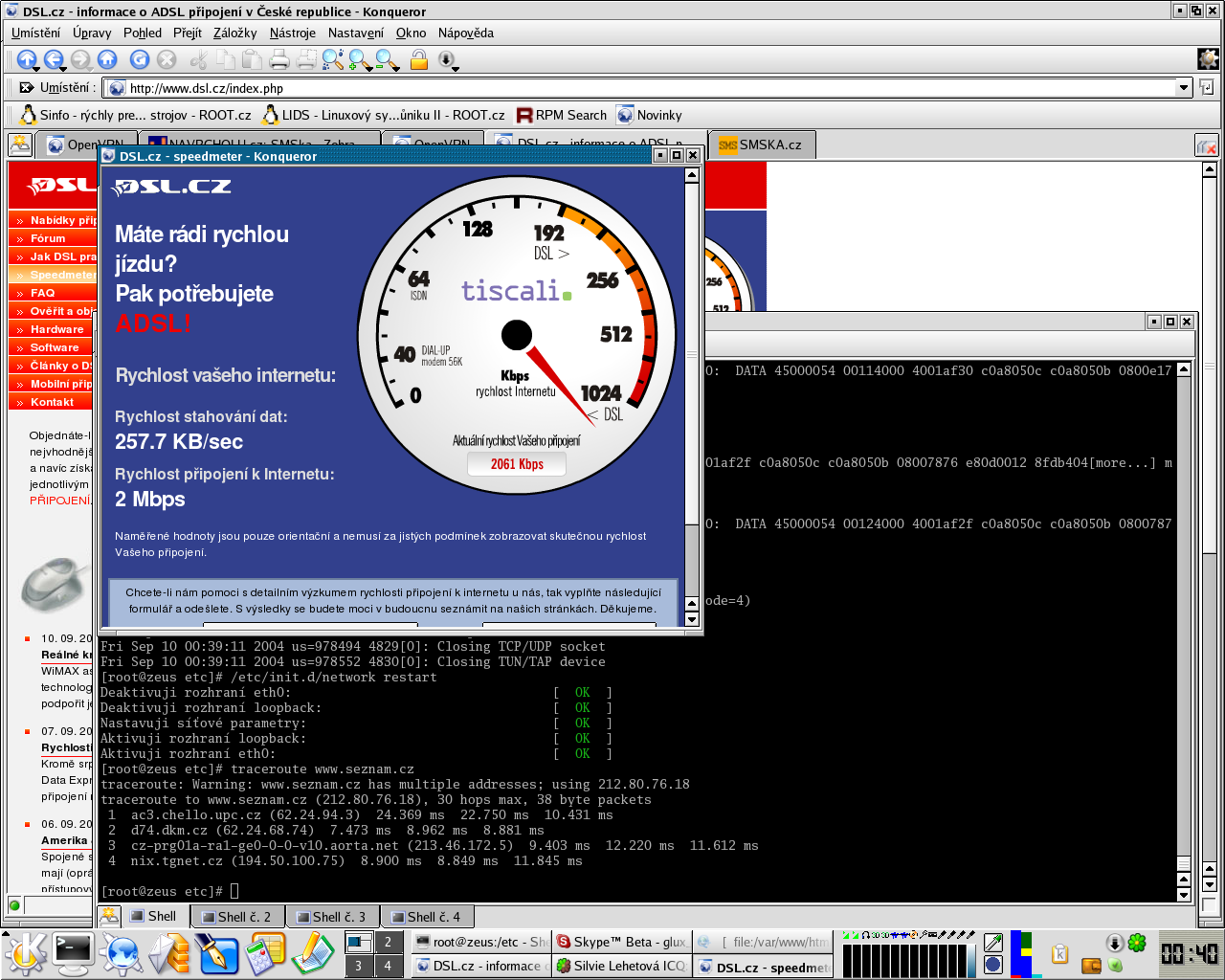
Task: Launch Konqueror globe icon in panel
Action: tap(122, 953)
